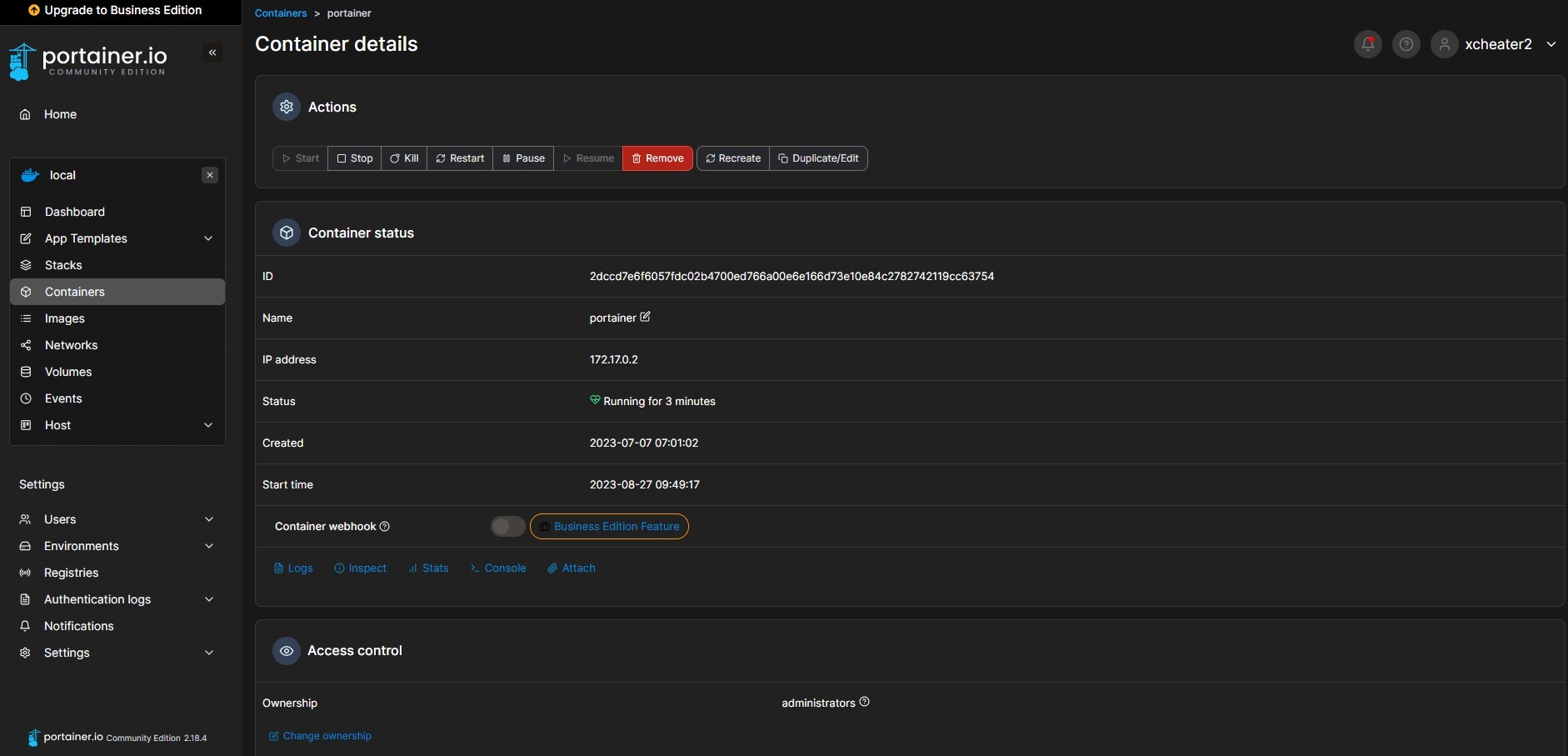Screen dimensions: 1568x756
Task: Click the help icon next to administrators
Action: pyautogui.click(x=865, y=702)
